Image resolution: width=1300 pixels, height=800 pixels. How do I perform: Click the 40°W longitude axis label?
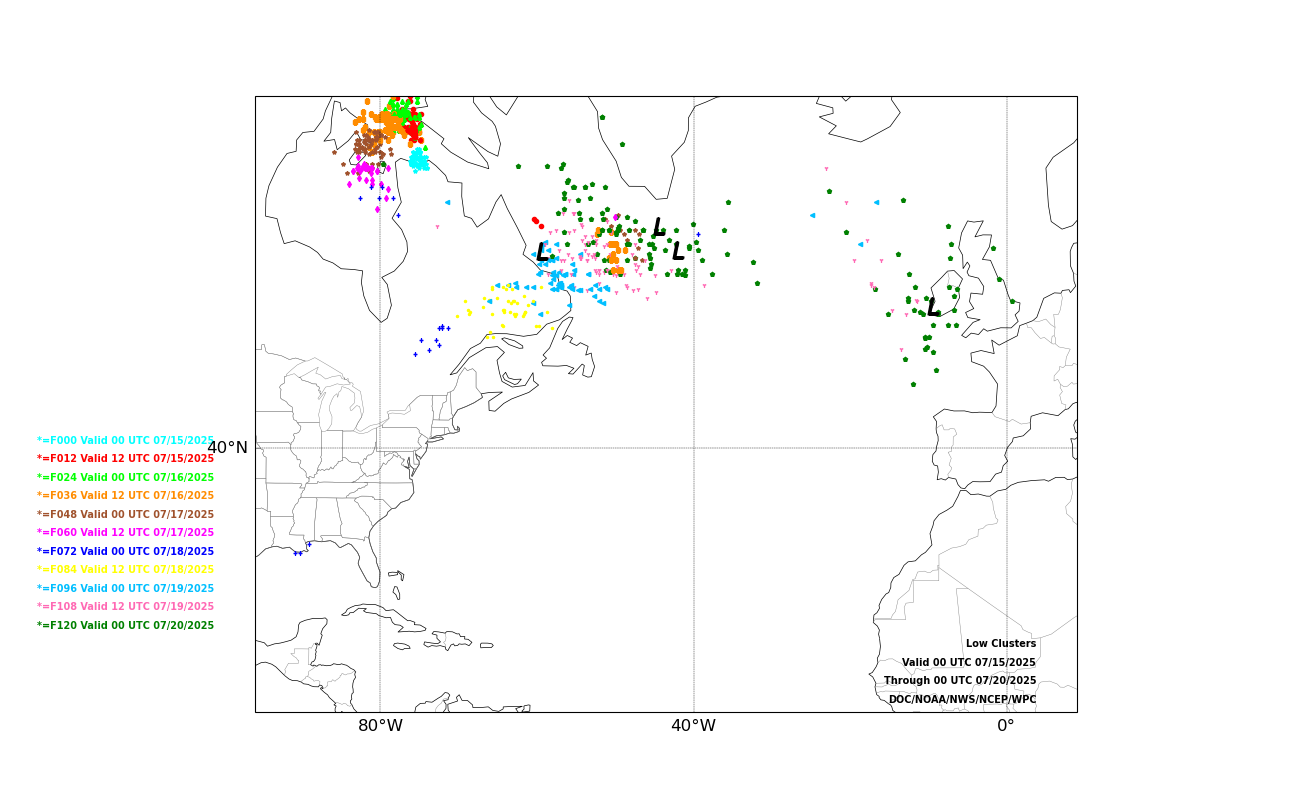coord(693,726)
